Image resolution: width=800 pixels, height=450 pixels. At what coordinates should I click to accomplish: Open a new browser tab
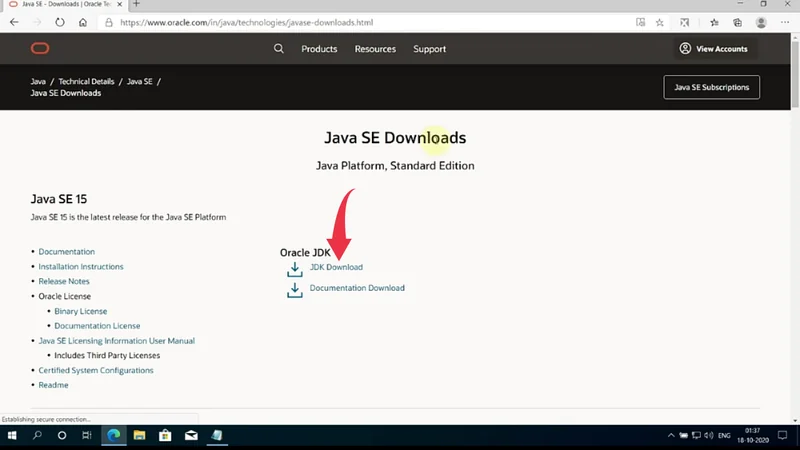pos(136,5)
